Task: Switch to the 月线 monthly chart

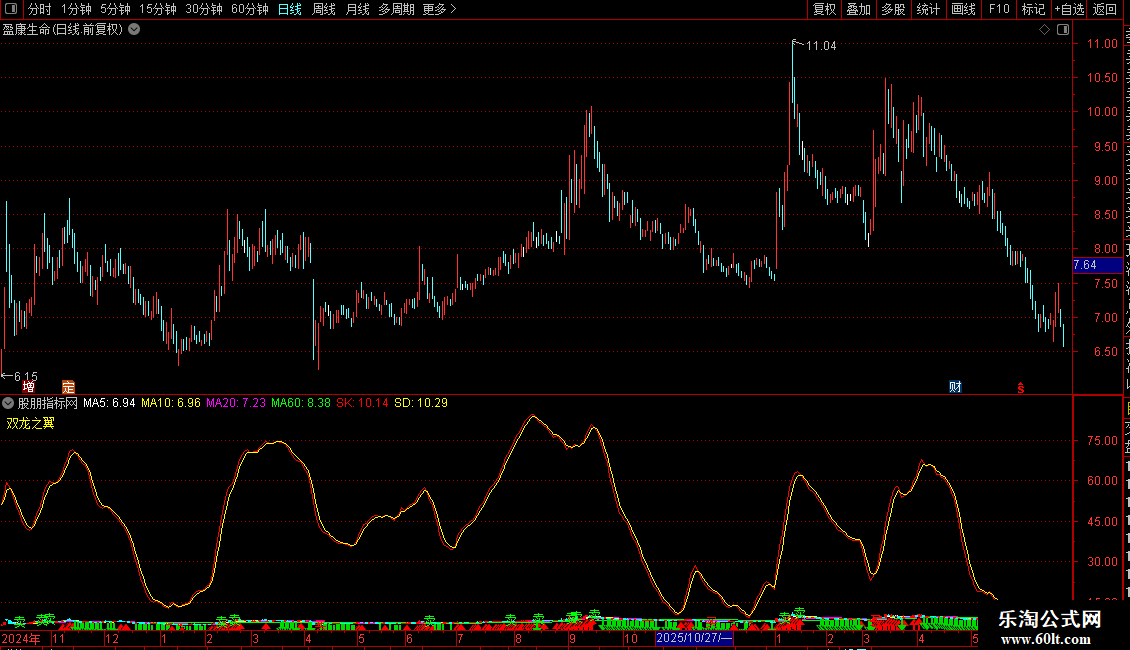Action: click(357, 9)
